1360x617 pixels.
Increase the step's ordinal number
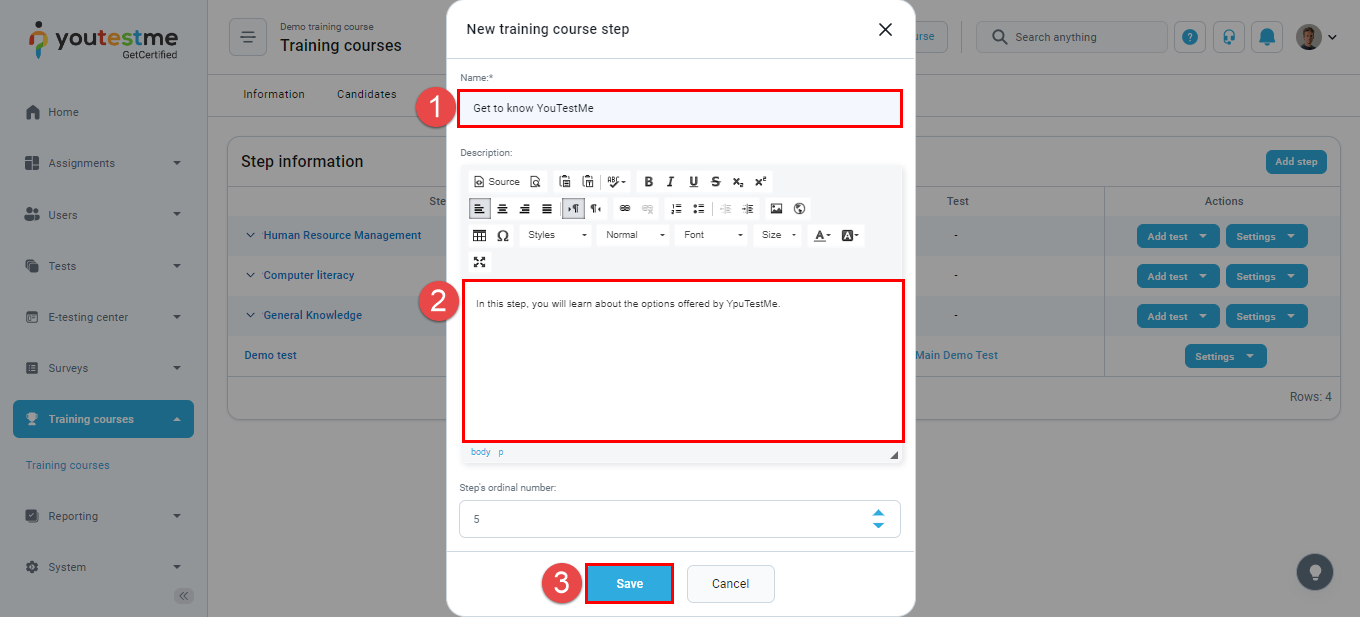pos(878,512)
